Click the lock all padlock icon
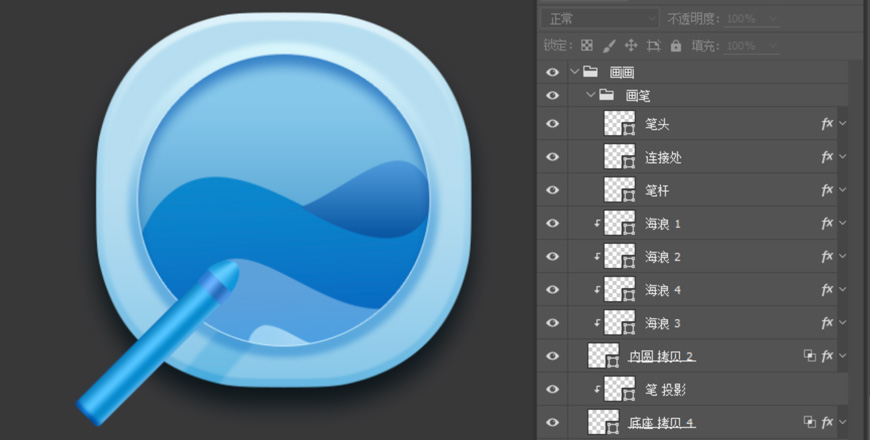870x440 pixels. point(676,46)
